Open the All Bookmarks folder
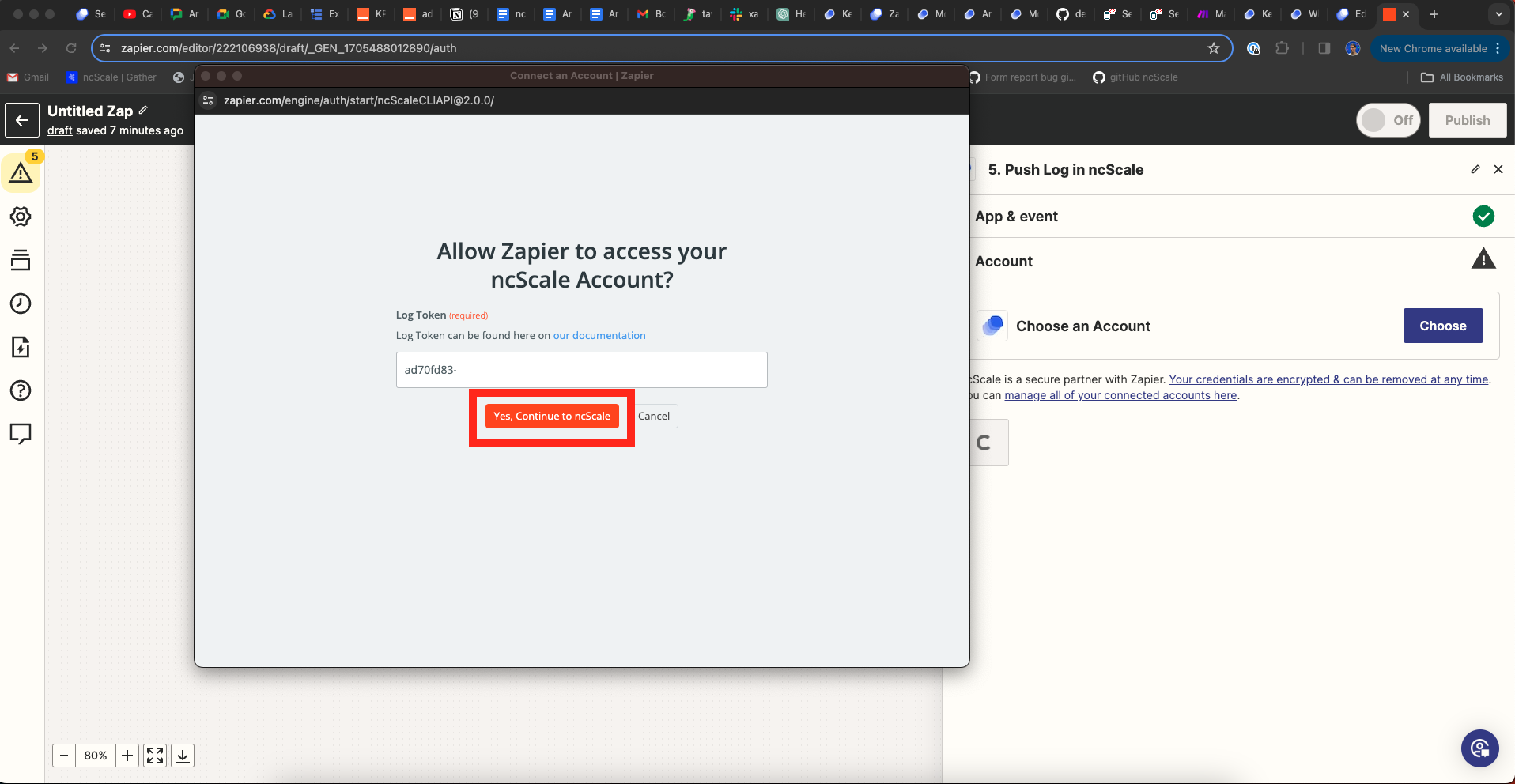The width and height of the screenshot is (1515, 784). tap(1462, 77)
